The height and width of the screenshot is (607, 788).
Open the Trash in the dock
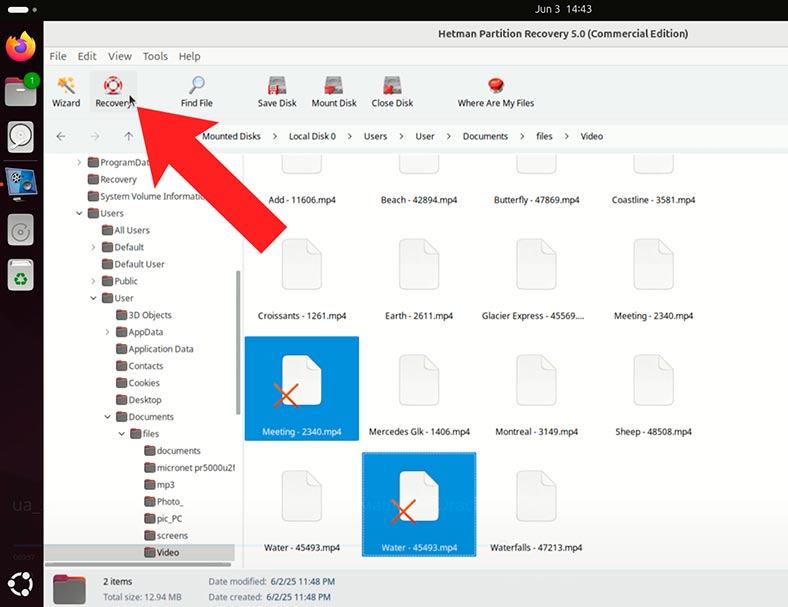(21, 274)
